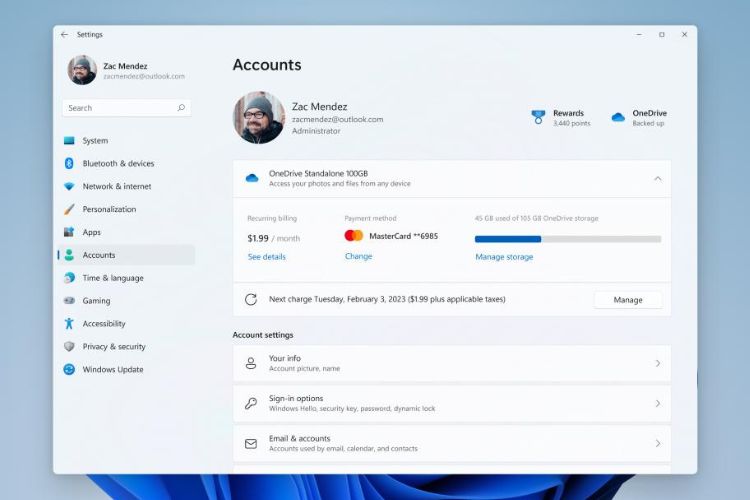Collapse the OneDrive Standalone 100GB section
This screenshot has height=500, width=750.
[658, 178]
